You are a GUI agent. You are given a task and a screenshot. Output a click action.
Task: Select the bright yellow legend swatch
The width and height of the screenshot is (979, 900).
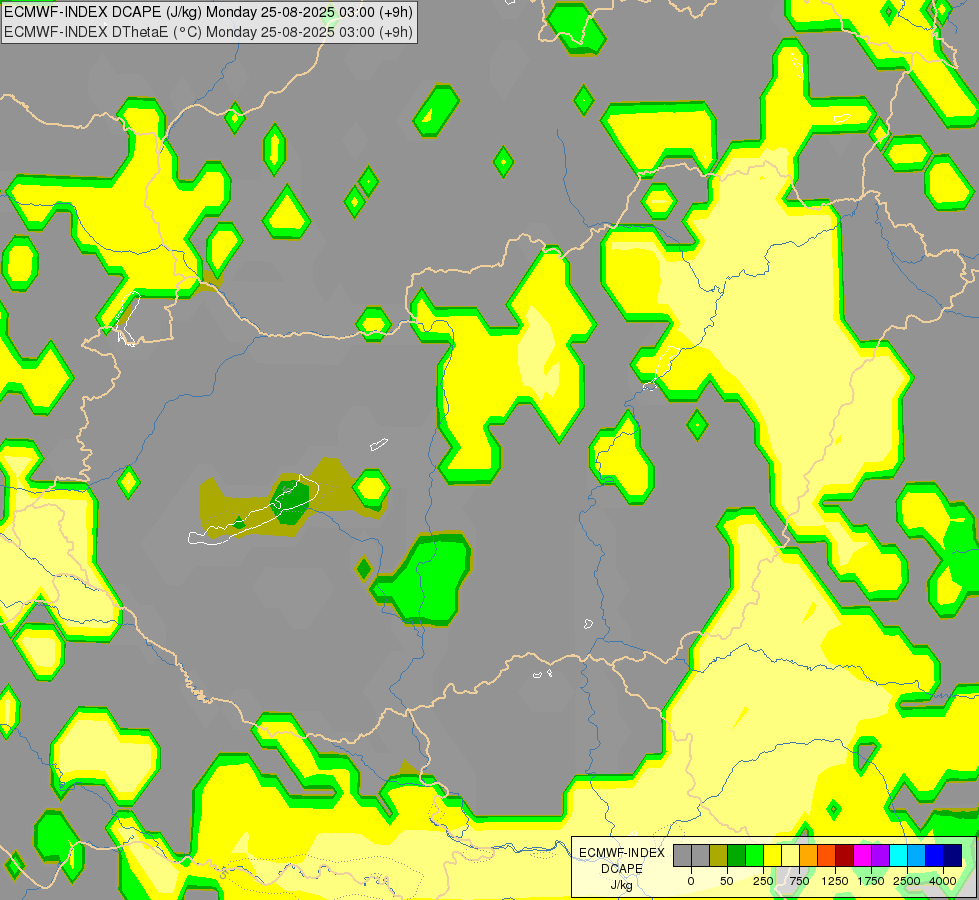point(772,855)
